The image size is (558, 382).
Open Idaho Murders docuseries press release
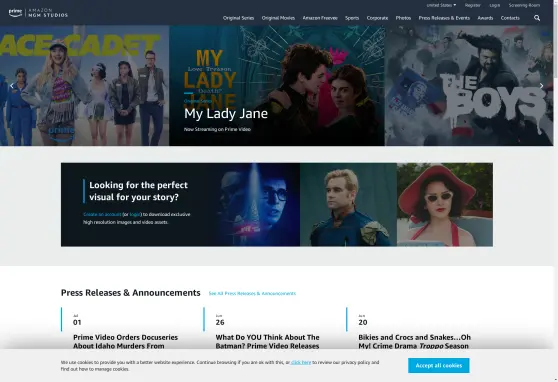(x=126, y=341)
